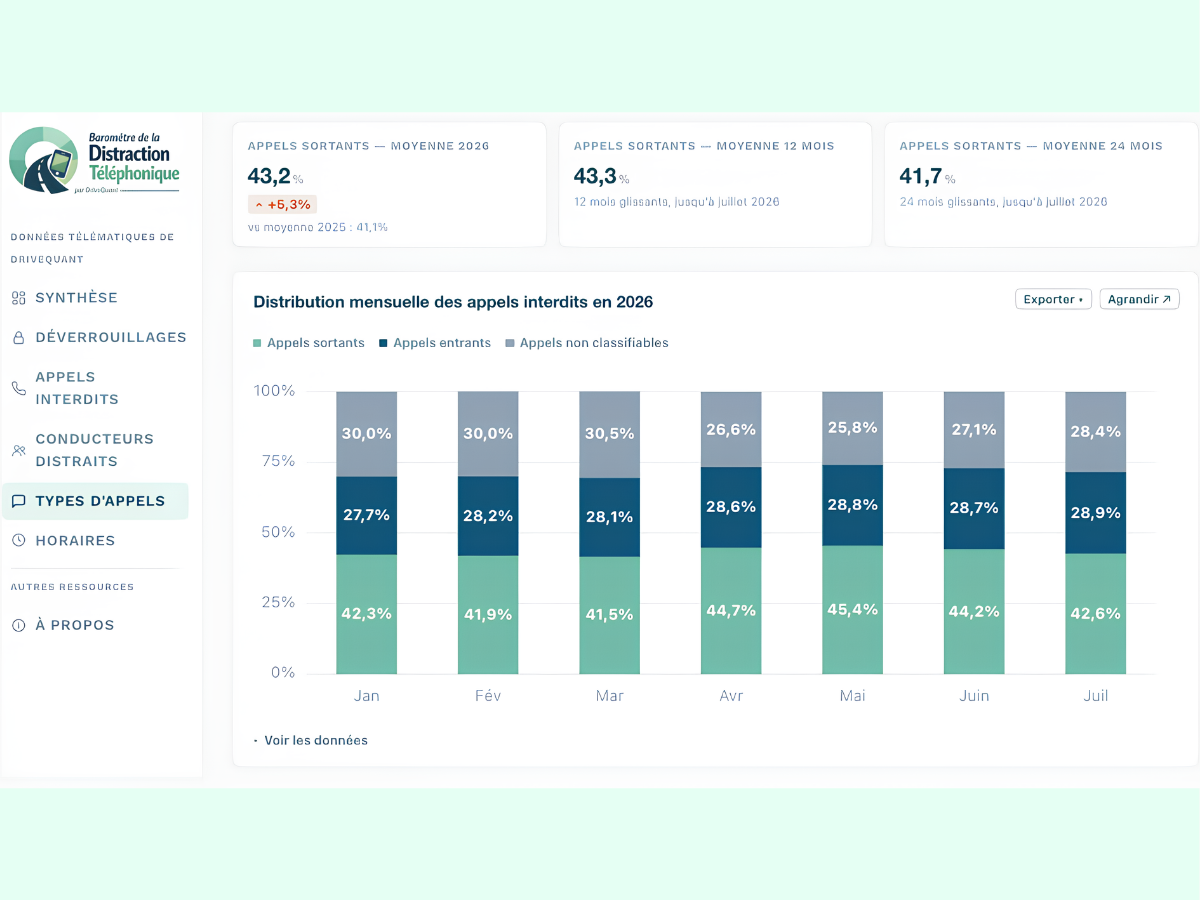The width and height of the screenshot is (1200, 900).
Task: Click the Mar 30,5% grey segment
Action: 609,435
